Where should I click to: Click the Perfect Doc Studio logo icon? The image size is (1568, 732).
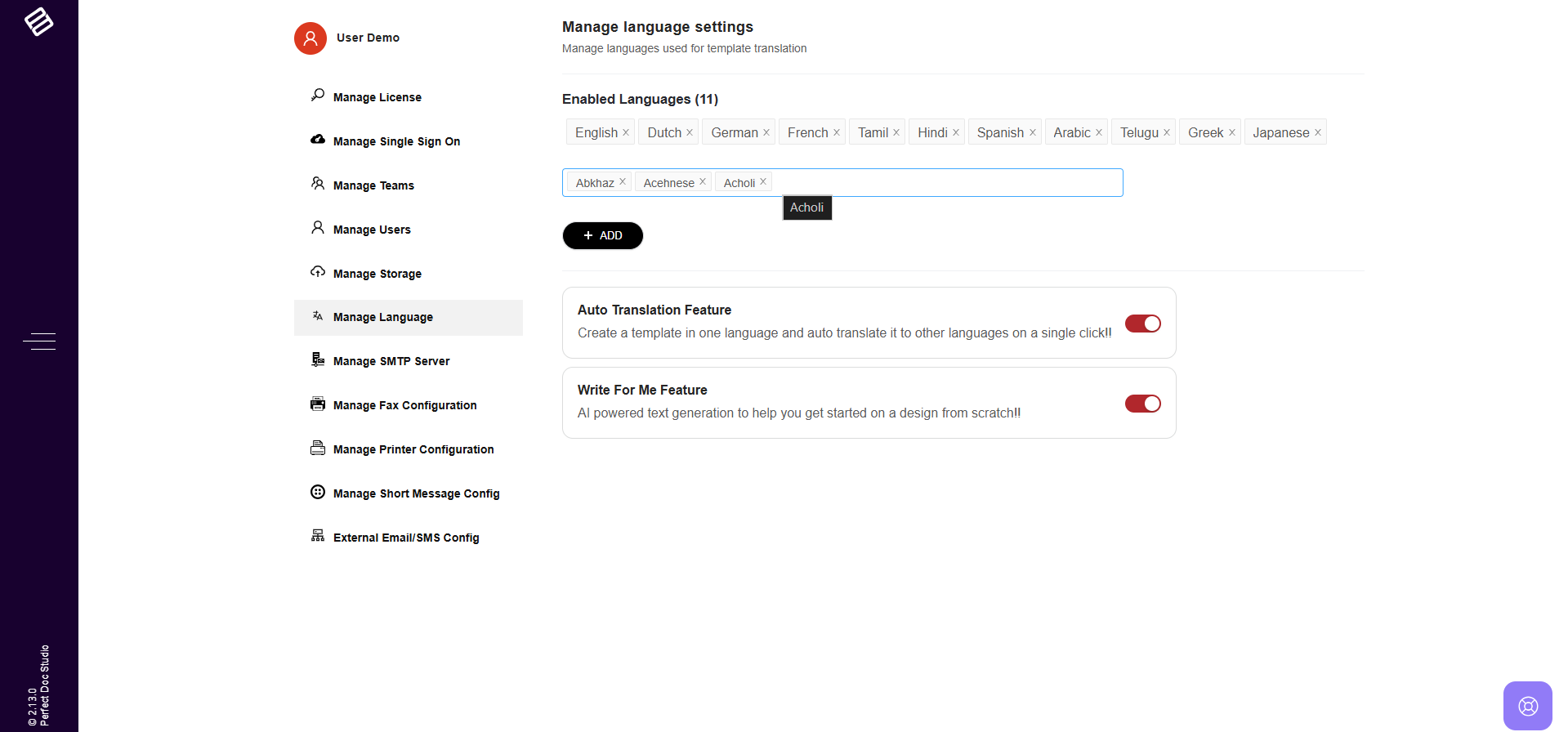tap(38, 21)
